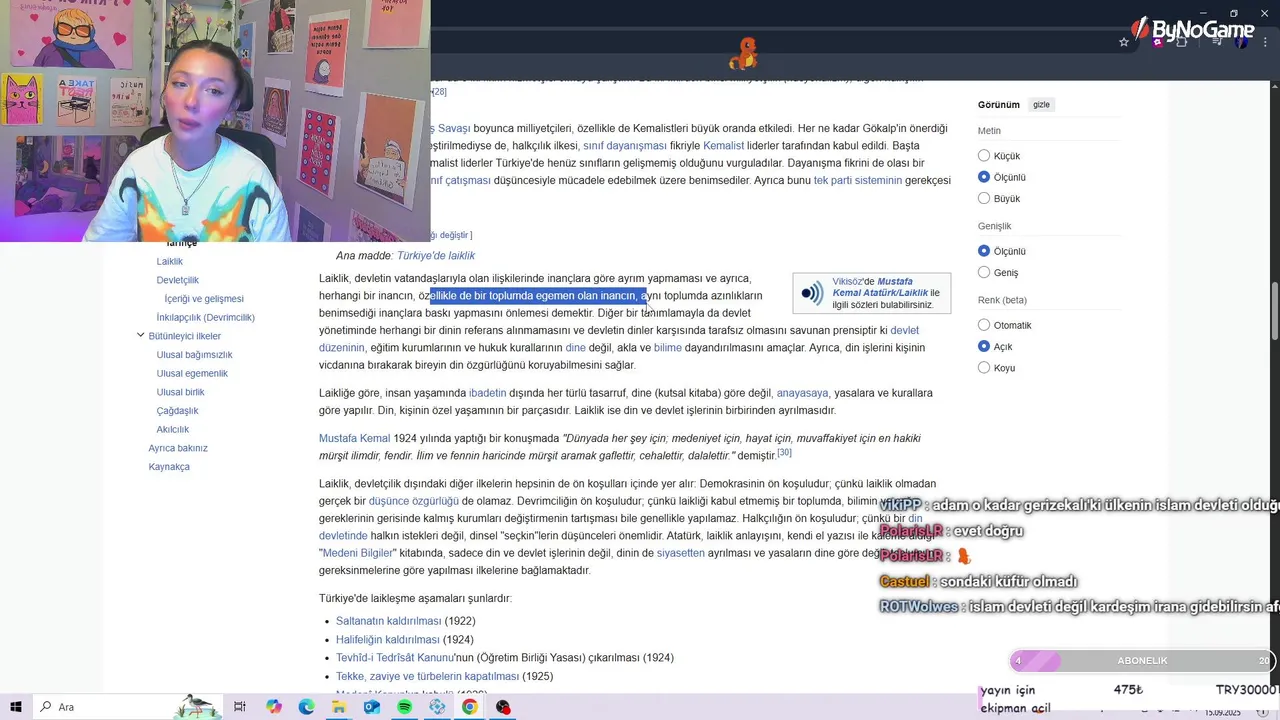Jump to Akılcılık section

click(173, 429)
